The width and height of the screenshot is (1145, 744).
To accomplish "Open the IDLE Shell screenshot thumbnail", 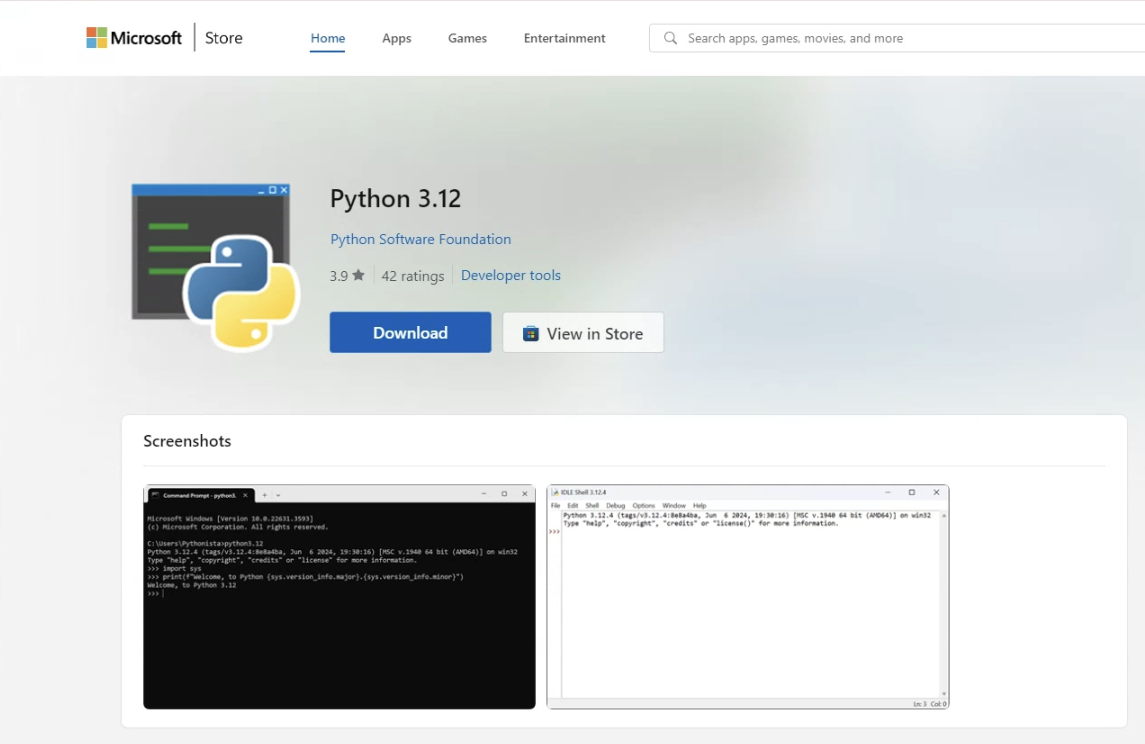I will [748, 597].
